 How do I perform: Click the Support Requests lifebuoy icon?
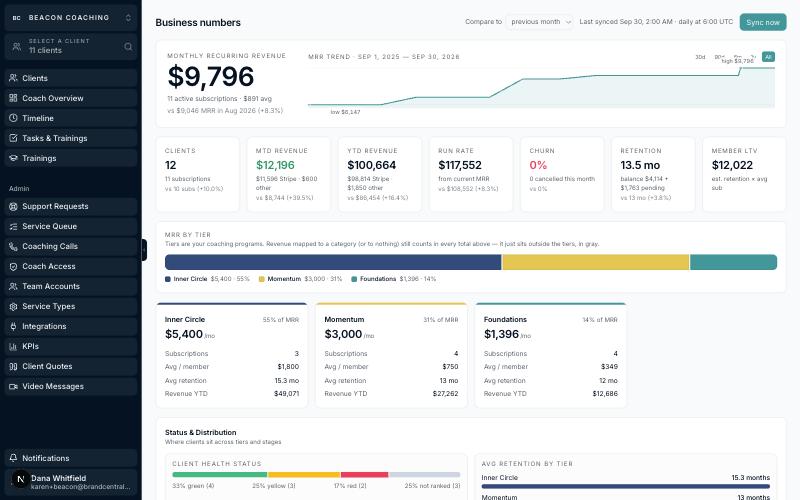tap(13, 206)
